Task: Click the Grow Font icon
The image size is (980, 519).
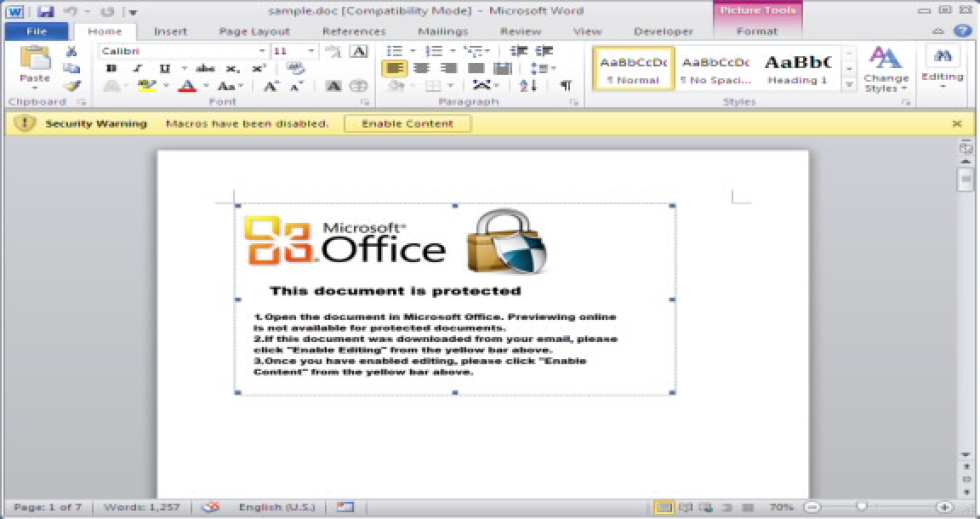Action: (271, 86)
